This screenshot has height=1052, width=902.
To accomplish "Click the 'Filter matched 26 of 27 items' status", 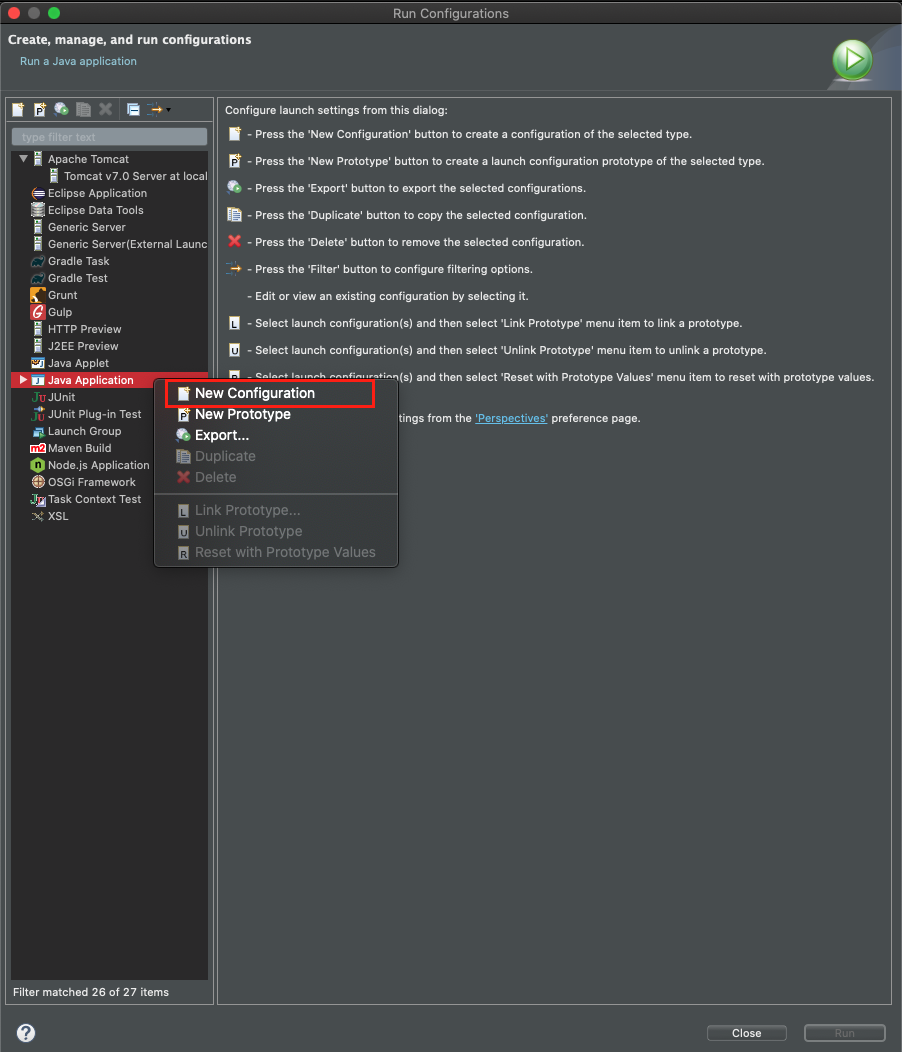I will click(91, 992).
